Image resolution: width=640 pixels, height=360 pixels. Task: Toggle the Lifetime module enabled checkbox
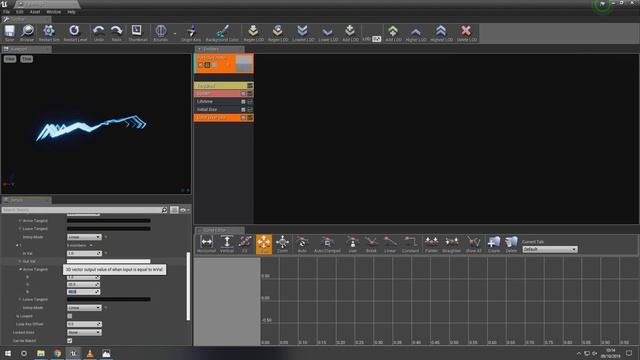(243, 102)
